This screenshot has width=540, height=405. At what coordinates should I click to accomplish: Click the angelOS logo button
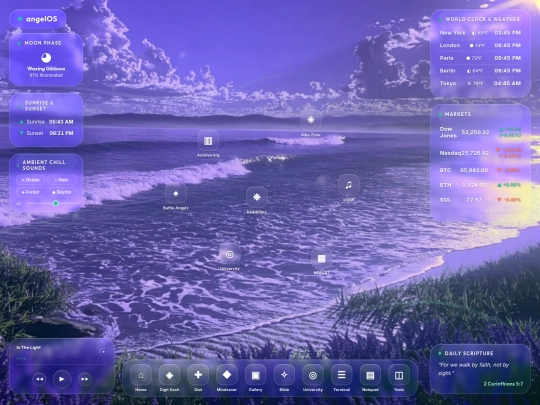coord(38,19)
